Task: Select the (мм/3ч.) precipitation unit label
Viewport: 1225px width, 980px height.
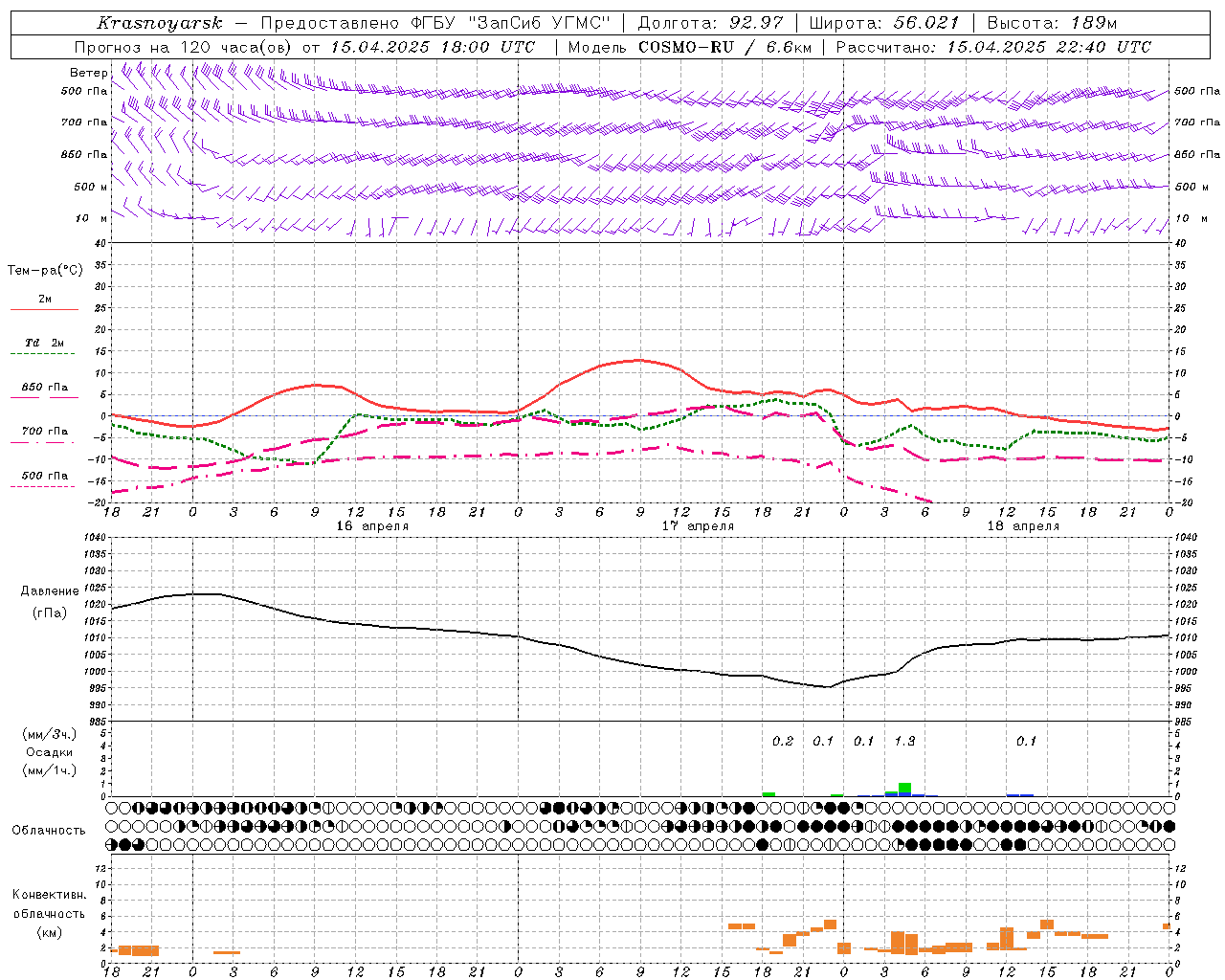Action: tap(49, 735)
